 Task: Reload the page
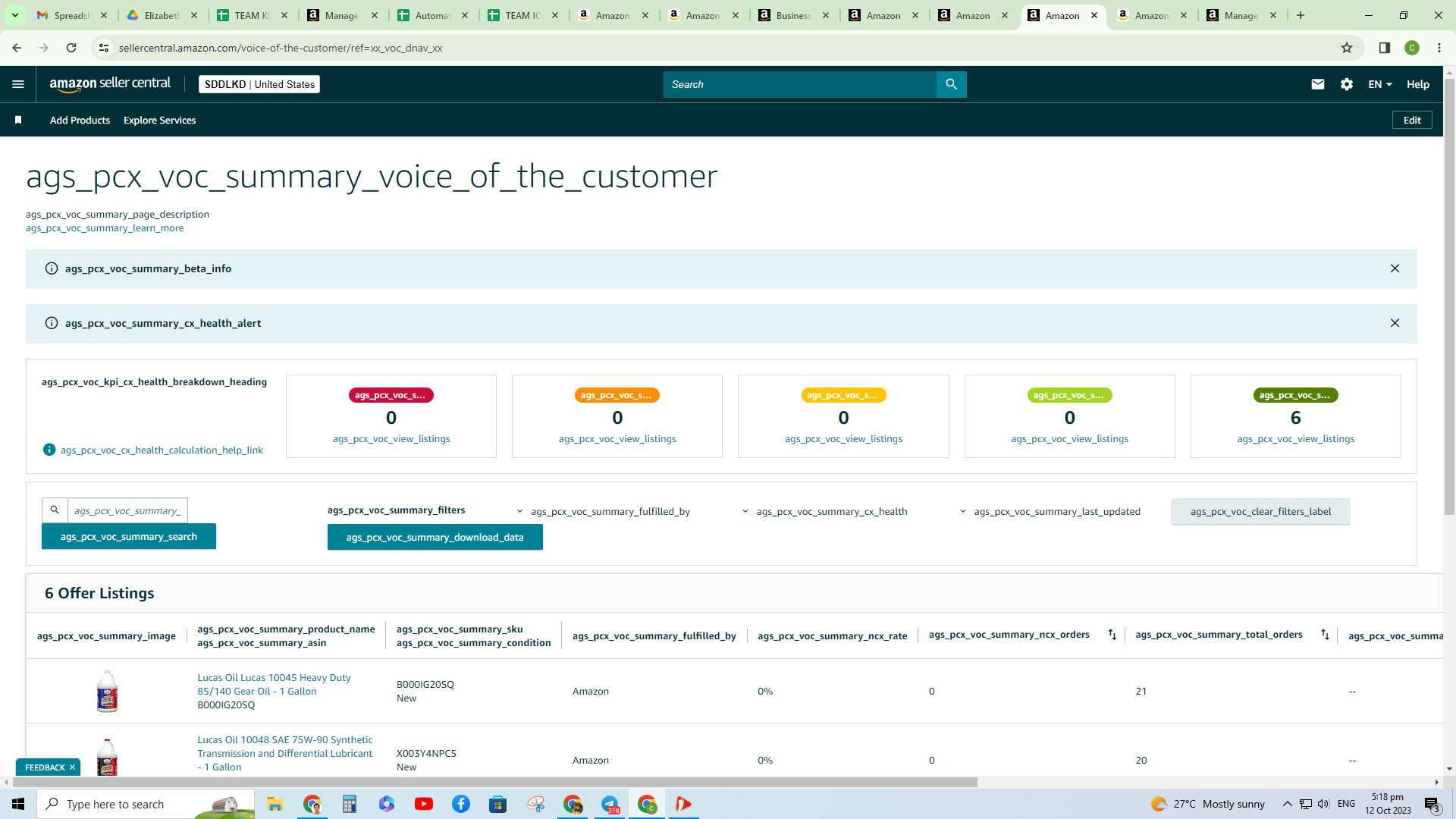coord(71,48)
